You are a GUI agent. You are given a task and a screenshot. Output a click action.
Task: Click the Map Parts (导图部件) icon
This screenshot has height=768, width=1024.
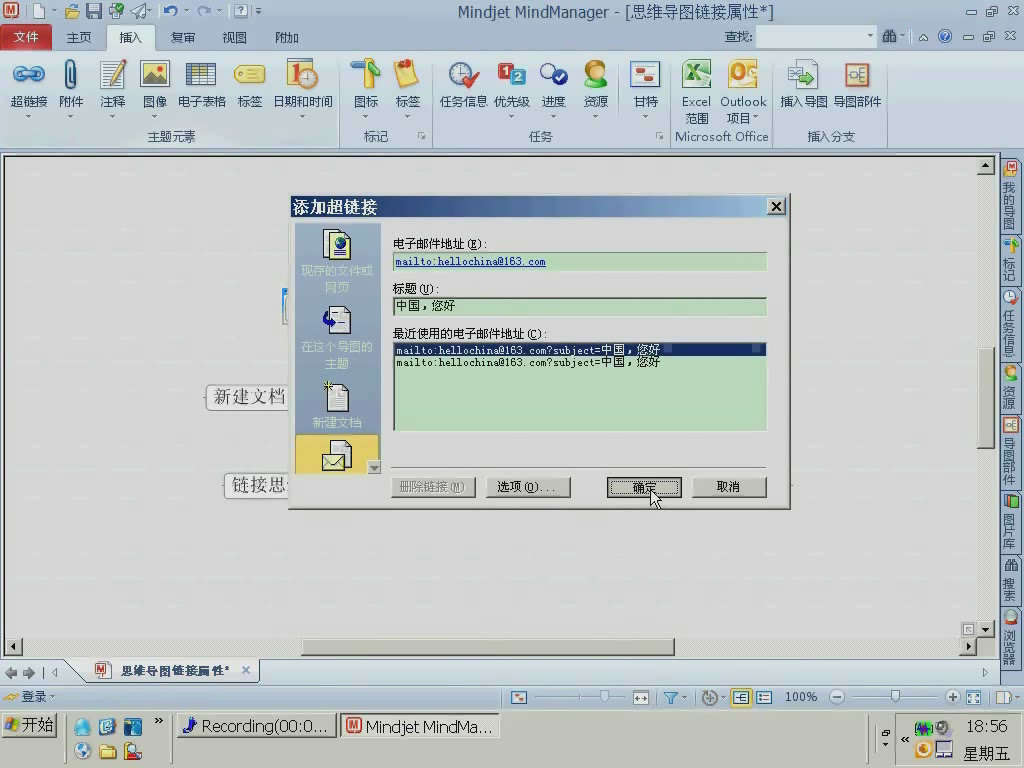(857, 74)
